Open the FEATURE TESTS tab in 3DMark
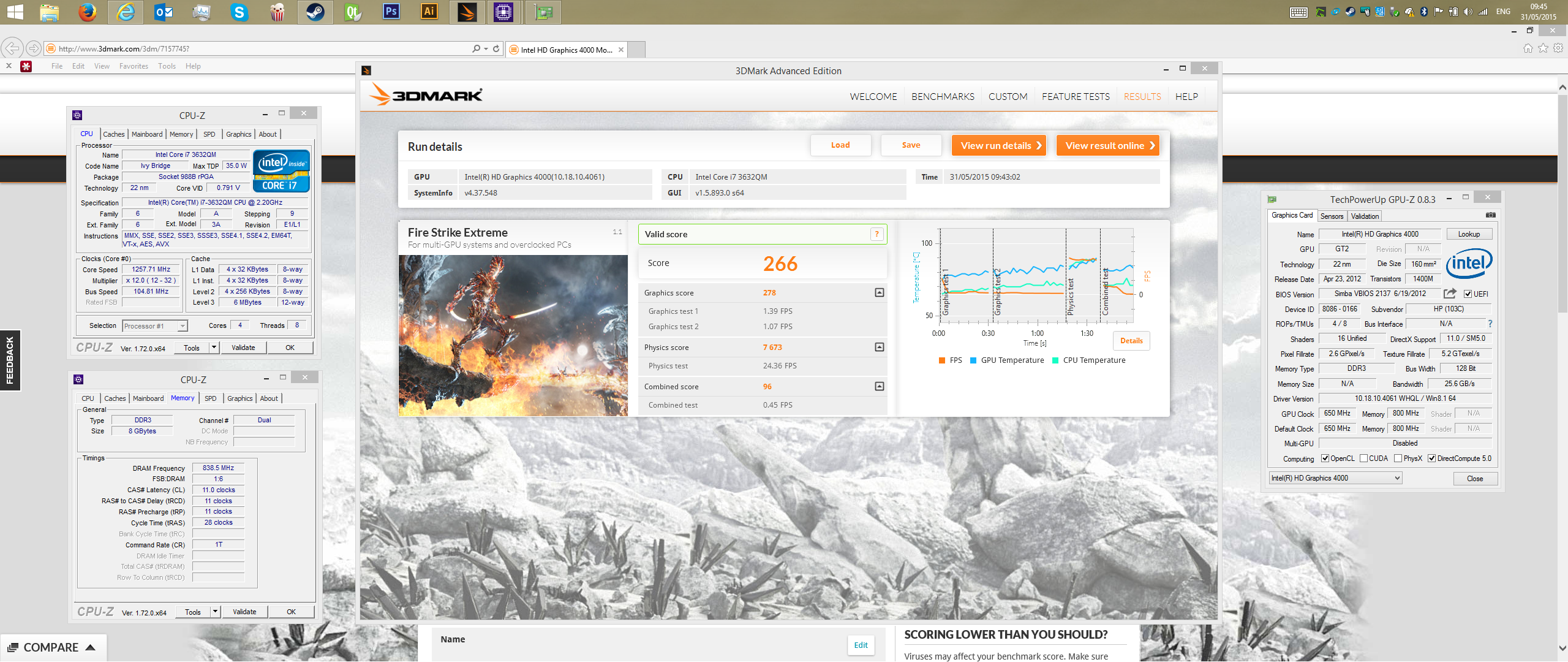 (x=1076, y=96)
